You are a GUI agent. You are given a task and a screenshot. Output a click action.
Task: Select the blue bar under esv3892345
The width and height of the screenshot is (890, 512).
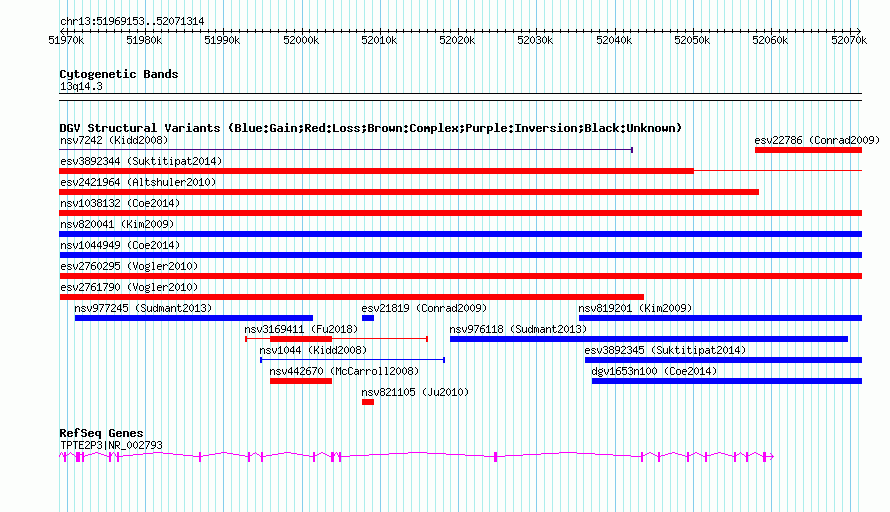pyautogui.click(x=724, y=360)
